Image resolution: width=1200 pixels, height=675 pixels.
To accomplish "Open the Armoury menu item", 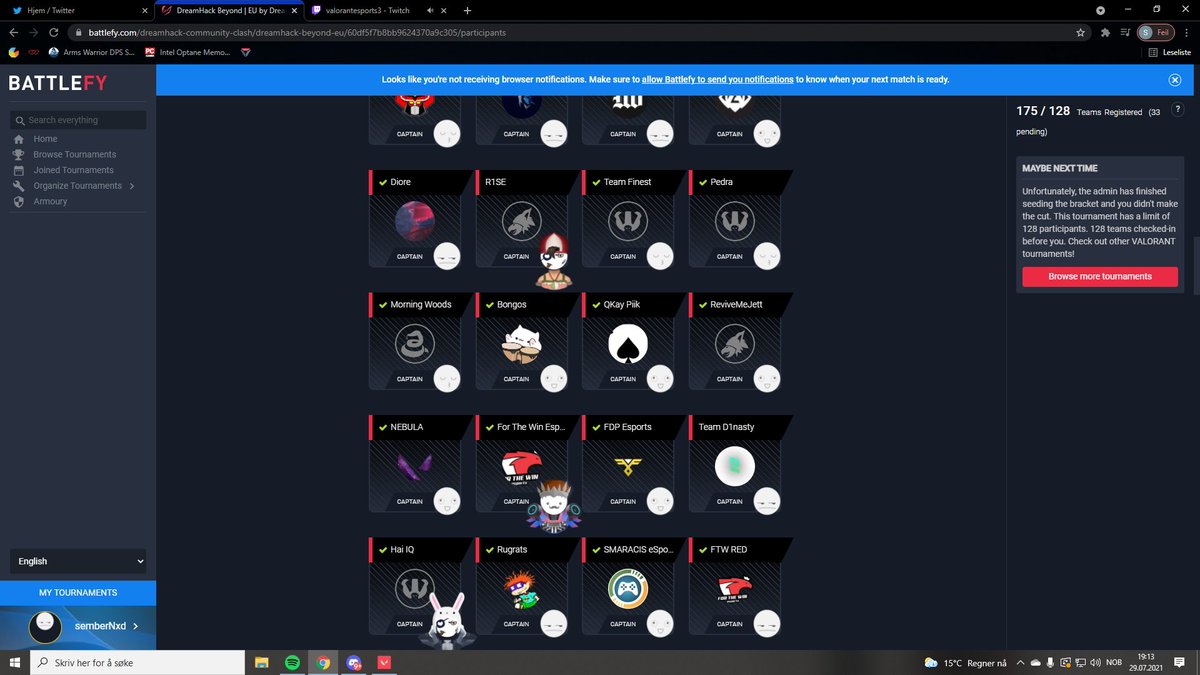I will coord(50,201).
